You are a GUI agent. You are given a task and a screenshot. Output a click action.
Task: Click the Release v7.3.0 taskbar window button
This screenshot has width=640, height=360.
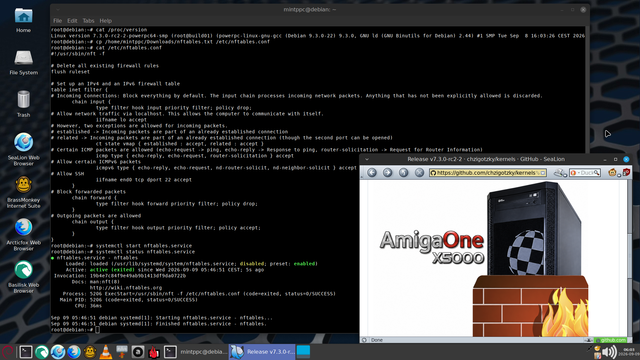point(262,352)
